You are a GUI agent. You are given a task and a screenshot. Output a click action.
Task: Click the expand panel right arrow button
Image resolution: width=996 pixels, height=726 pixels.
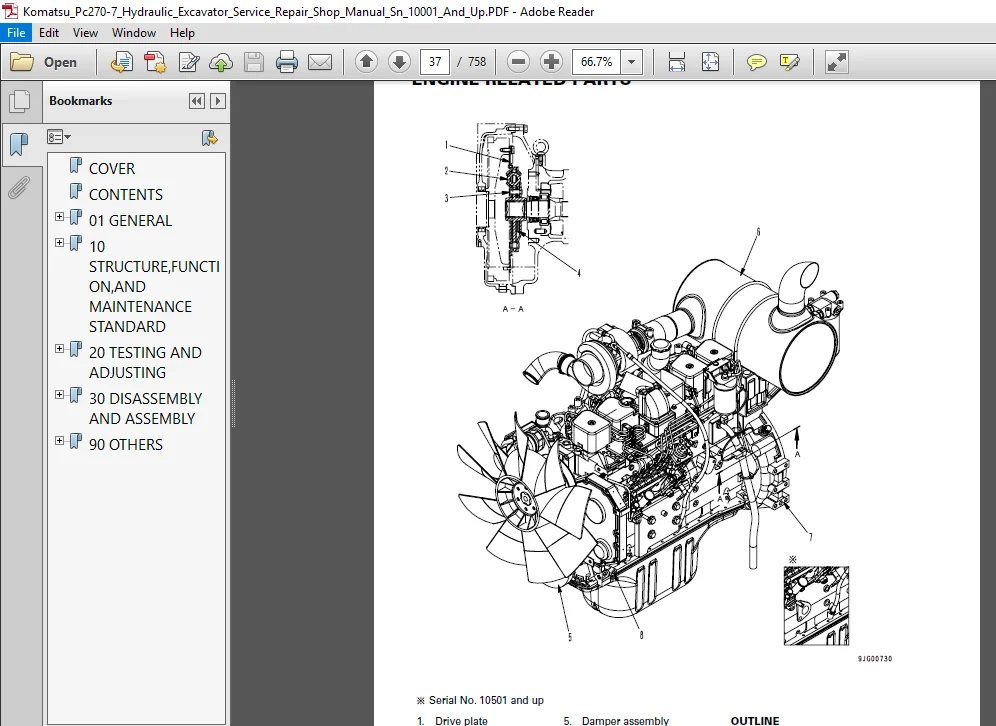pyautogui.click(x=218, y=101)
